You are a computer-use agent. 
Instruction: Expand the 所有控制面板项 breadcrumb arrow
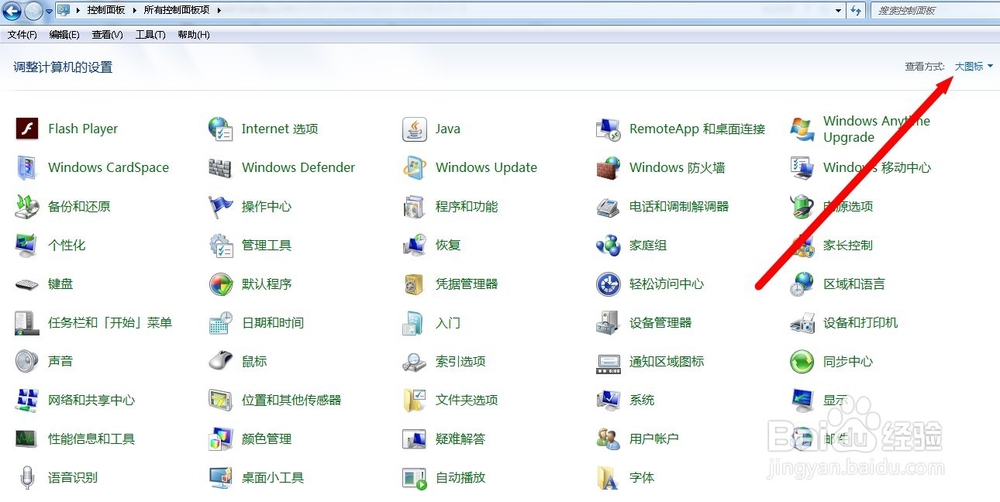click(219, 10)
